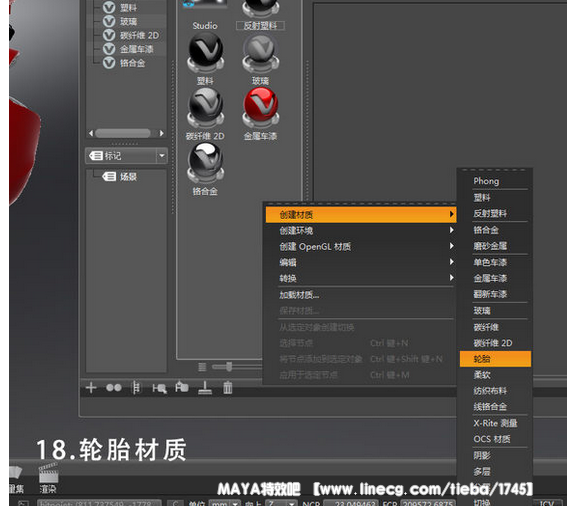This screenshot has width=567, height=506.
Task: Select 碳纤维 2D text row in the tree
Action: click(139, 35)
